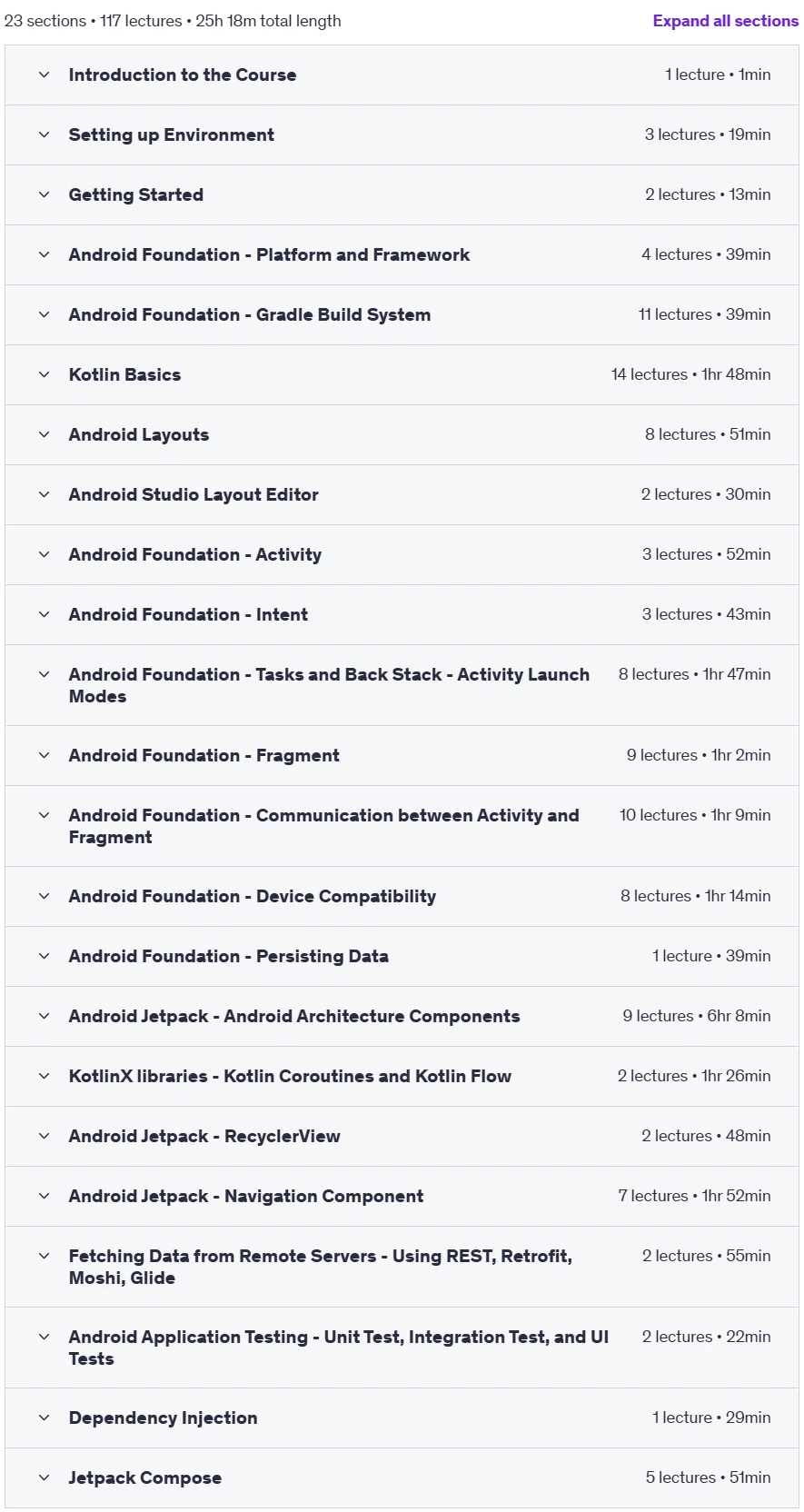The height and width of the screenshot is (1512, 804).
Task: Click chevron next to Getting Started
Action: click(x=44, y=194)
